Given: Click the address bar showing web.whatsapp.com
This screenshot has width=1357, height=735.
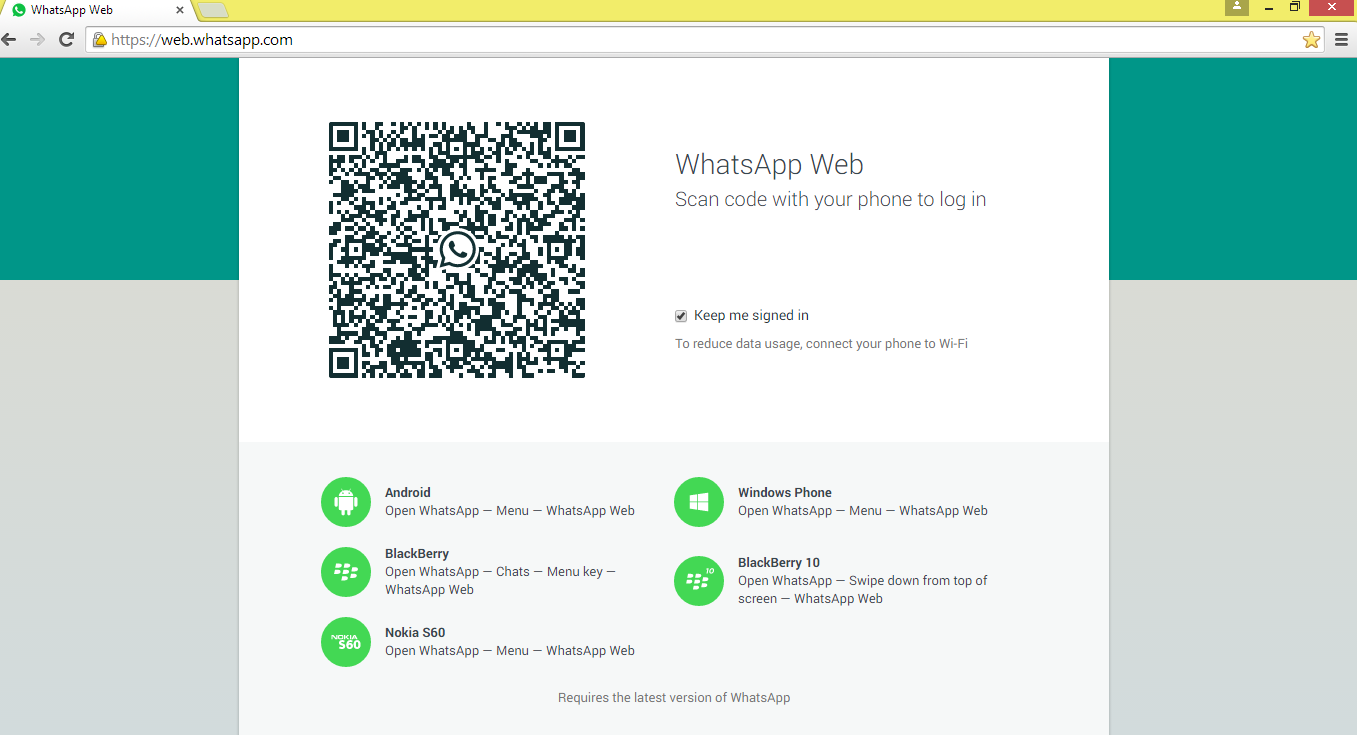Looking at the screenshot, I should click(705, 40).
